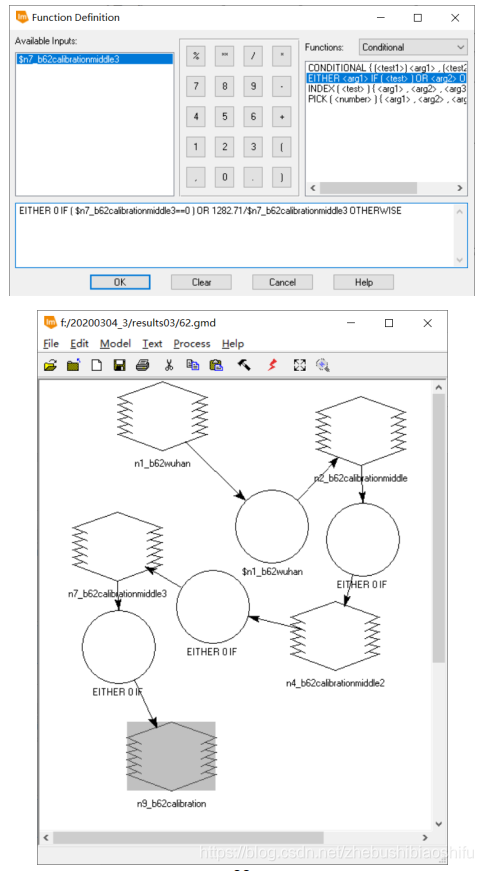Click the printer icon in toolbar
This screenshot has width=483, height=871.
coord(143,365)
